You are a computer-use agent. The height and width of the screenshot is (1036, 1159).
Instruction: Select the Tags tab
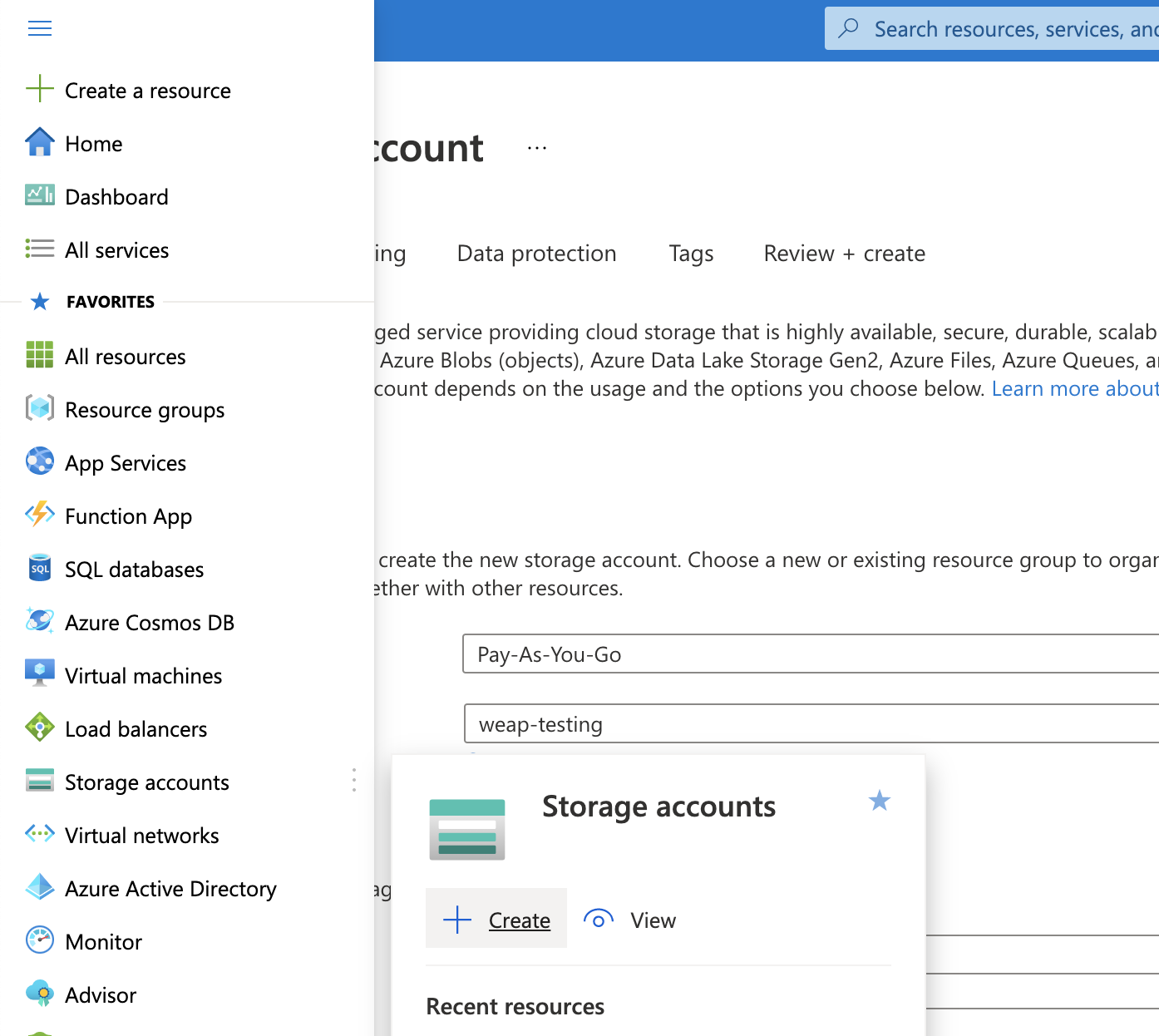(691, 254)
